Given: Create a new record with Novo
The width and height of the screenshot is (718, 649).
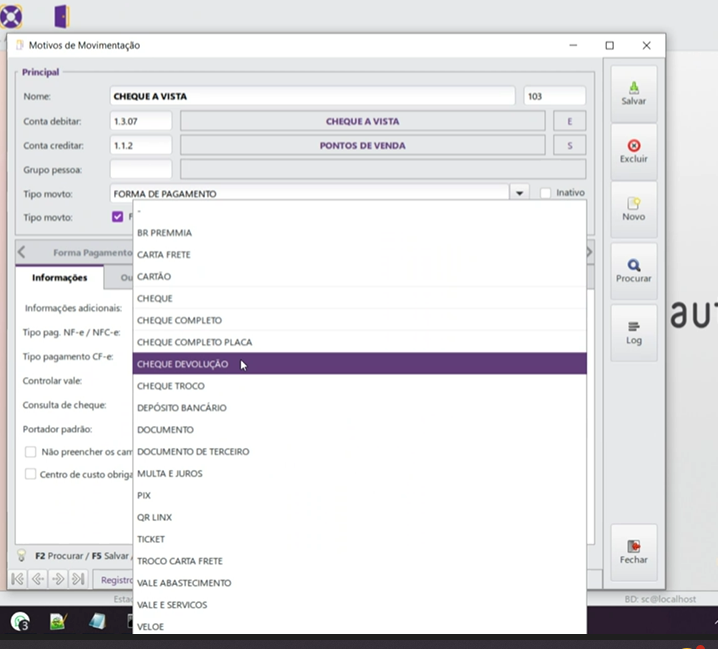Looking at the screenshot, I should tap(634, 209).
